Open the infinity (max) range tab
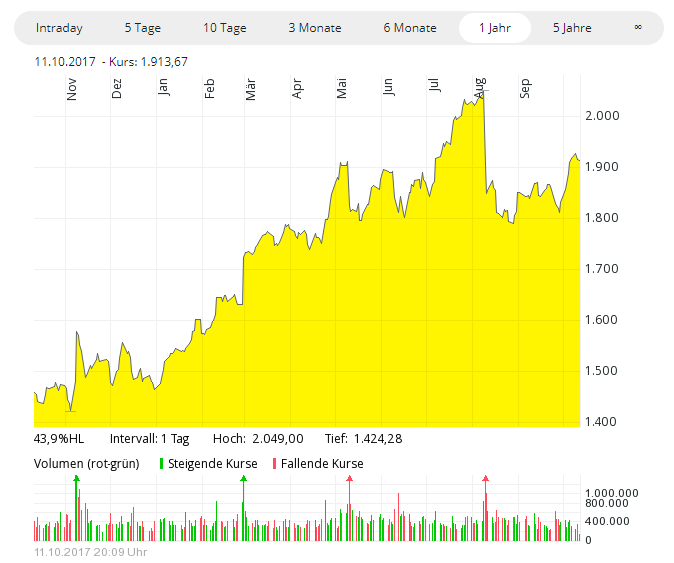This screenshot has height=563, width=674. [638, 28]
